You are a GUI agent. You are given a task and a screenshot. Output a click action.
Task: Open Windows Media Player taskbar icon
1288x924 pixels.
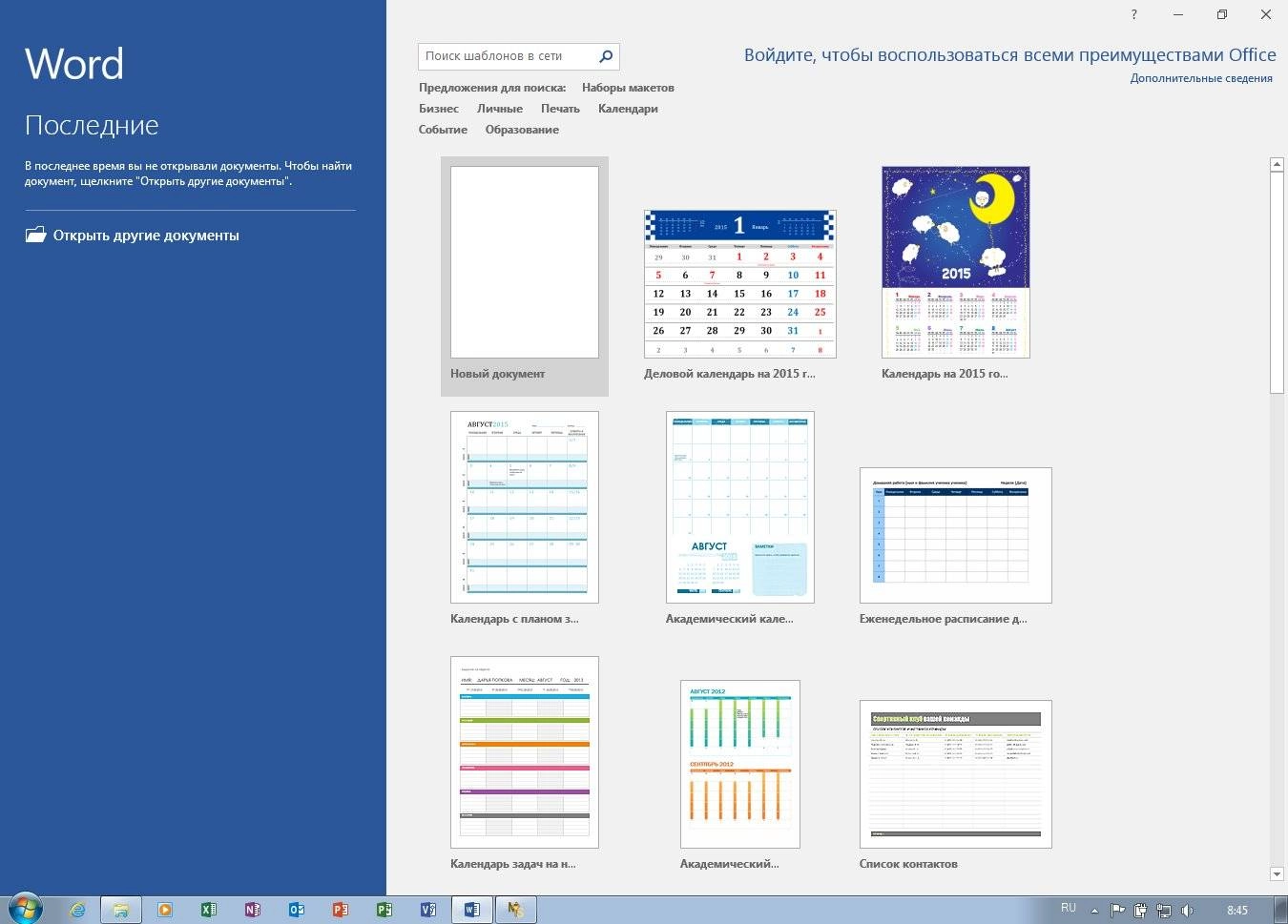pyautogui.click(x=165, y=910)
